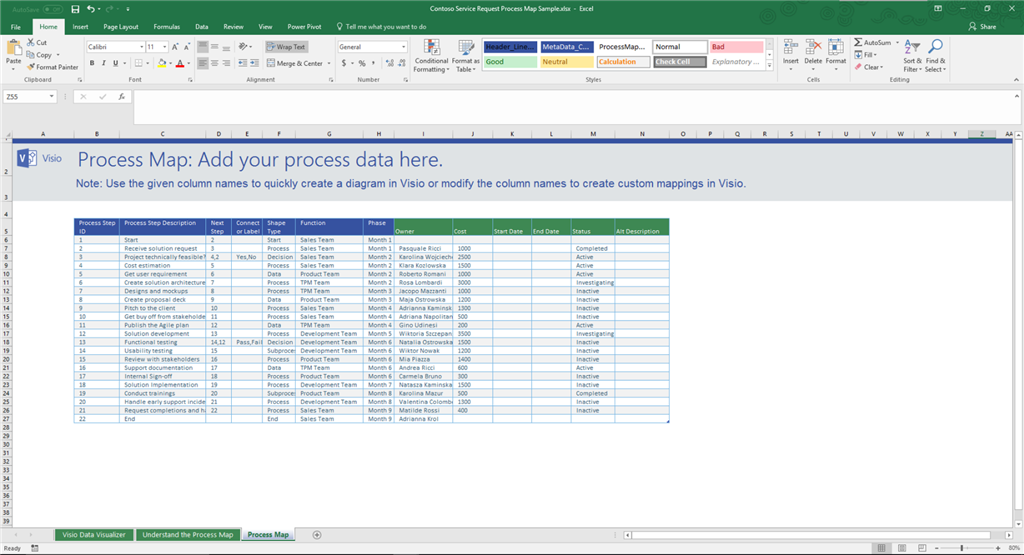
Task: Click the Share button
Action: [x=982, y=27]
